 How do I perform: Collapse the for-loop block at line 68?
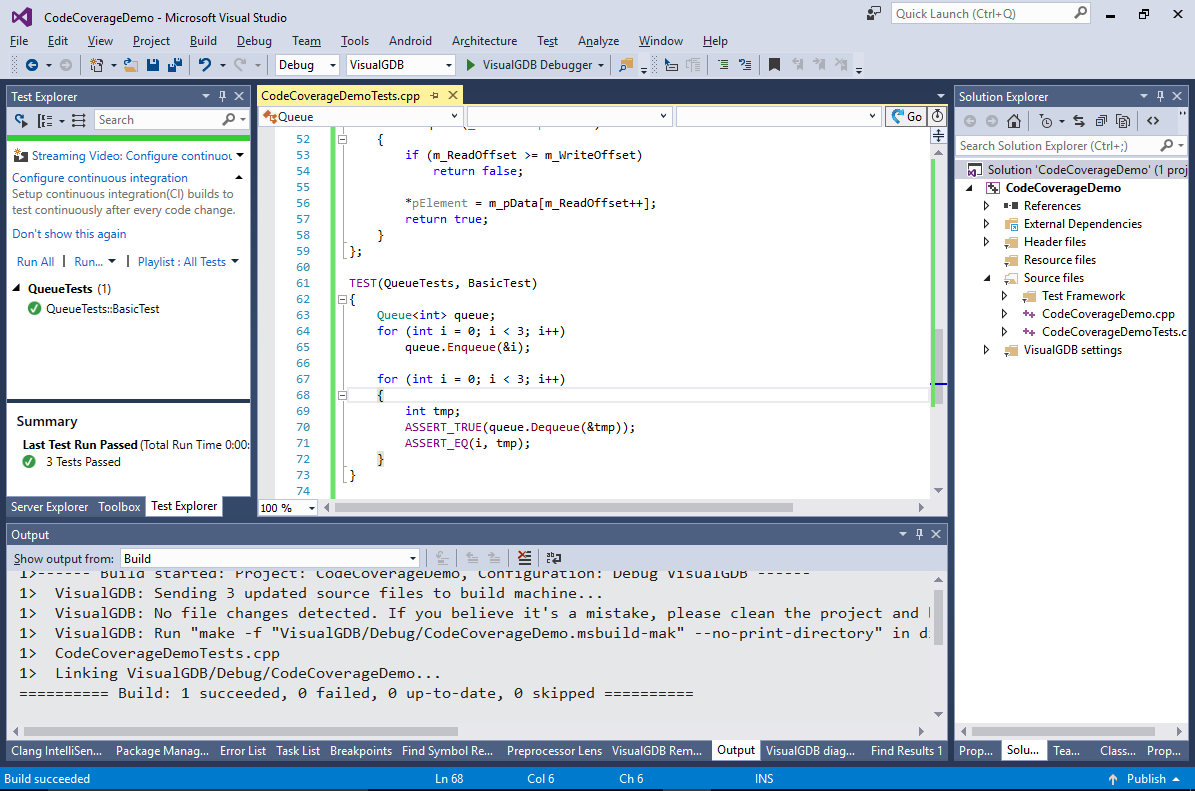click(x=342, y=396)
